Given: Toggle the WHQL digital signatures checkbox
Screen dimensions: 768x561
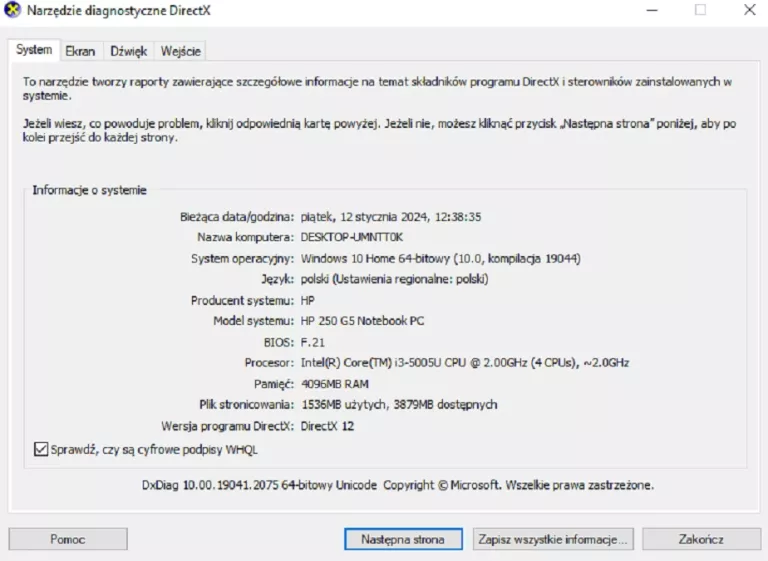Looking at the screenshot, I should point(41,449).
